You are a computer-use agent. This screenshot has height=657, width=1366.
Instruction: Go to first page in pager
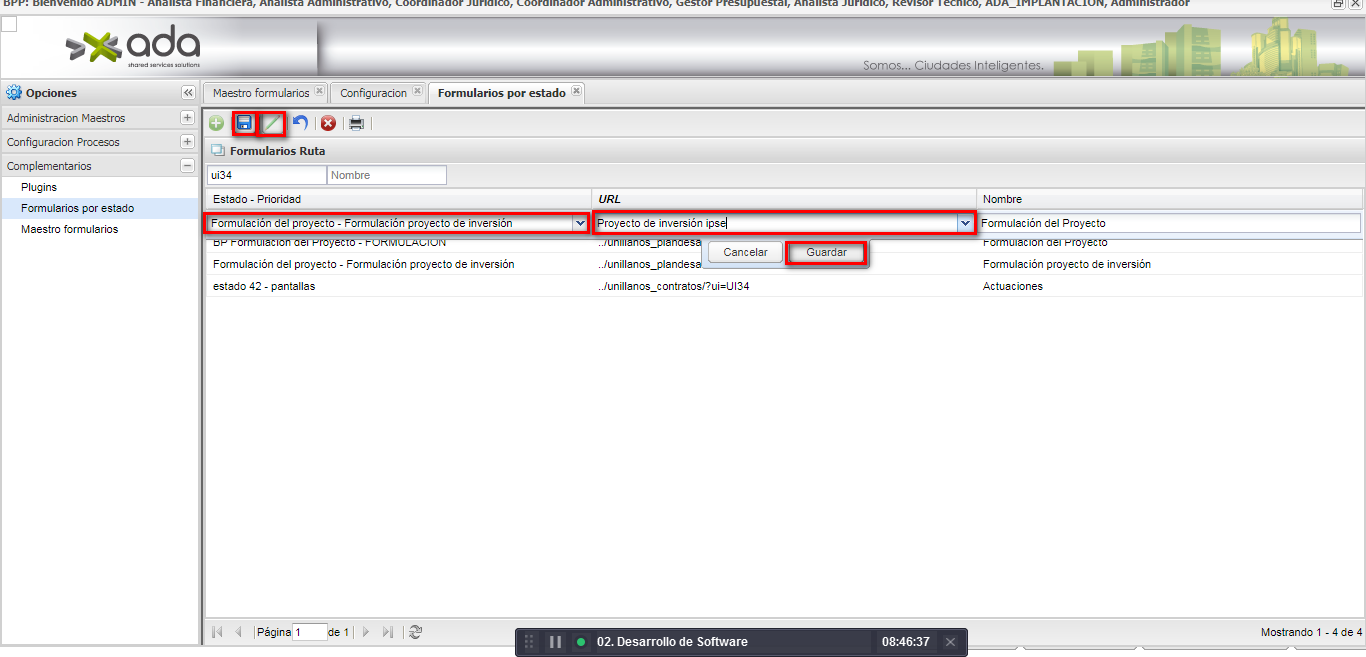[x=217, y=632]
